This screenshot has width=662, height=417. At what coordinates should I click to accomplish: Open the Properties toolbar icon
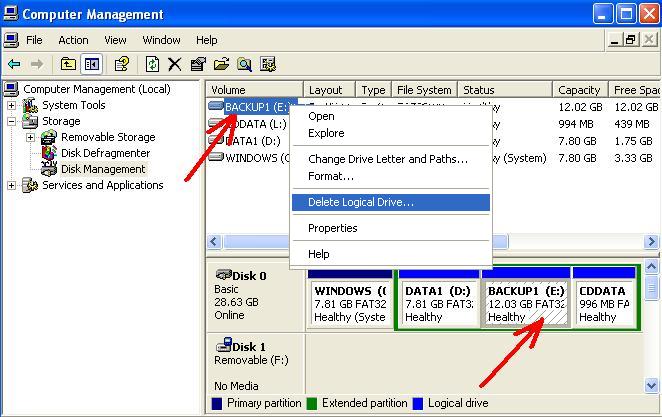point(198,64)
